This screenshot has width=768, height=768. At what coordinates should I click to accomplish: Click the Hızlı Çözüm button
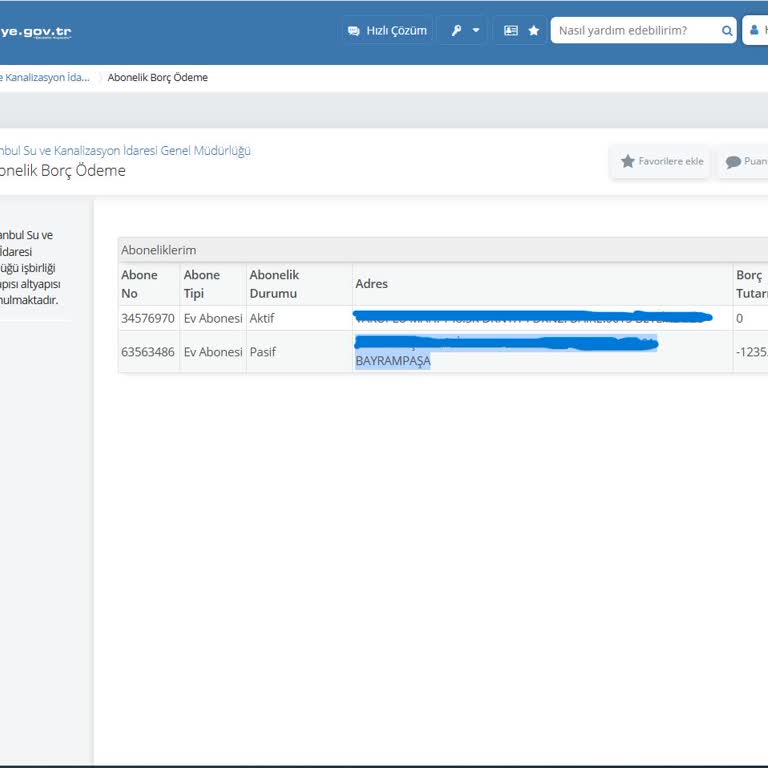click(387, 31)
